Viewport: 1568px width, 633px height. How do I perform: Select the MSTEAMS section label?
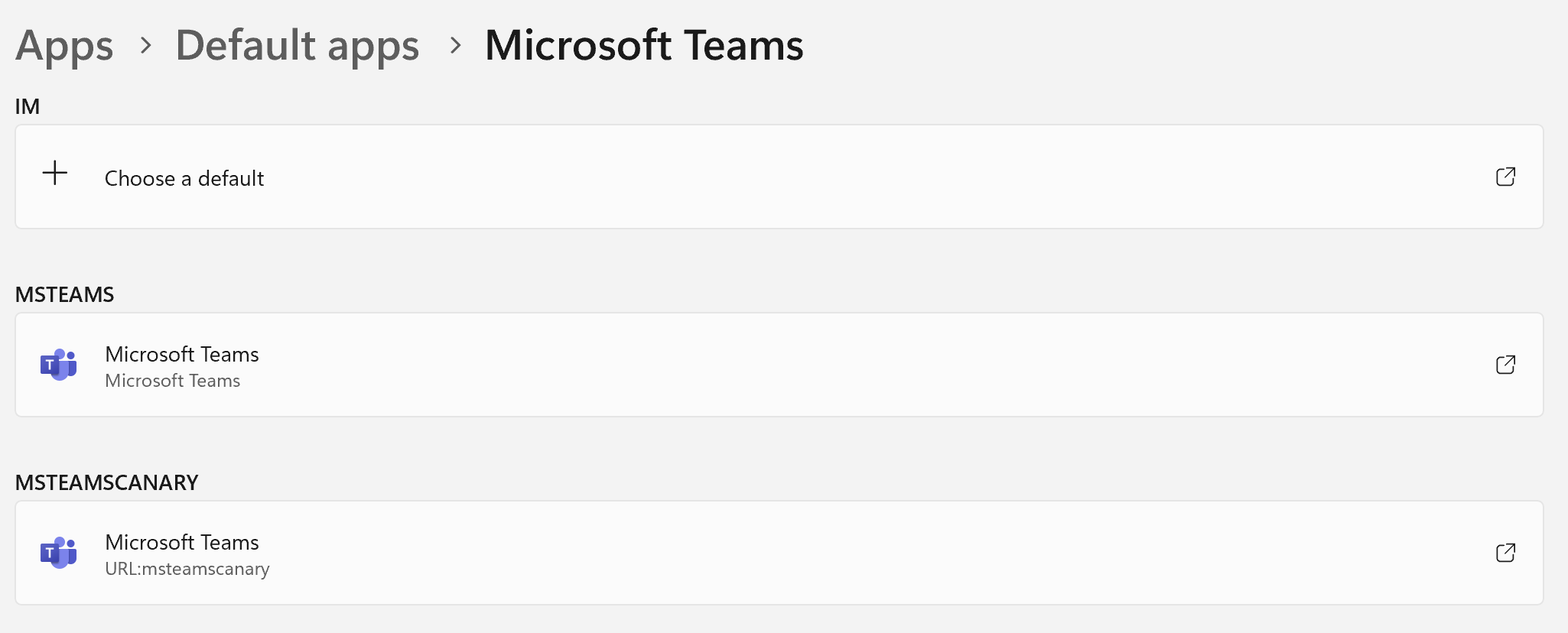tap(64, 294)
